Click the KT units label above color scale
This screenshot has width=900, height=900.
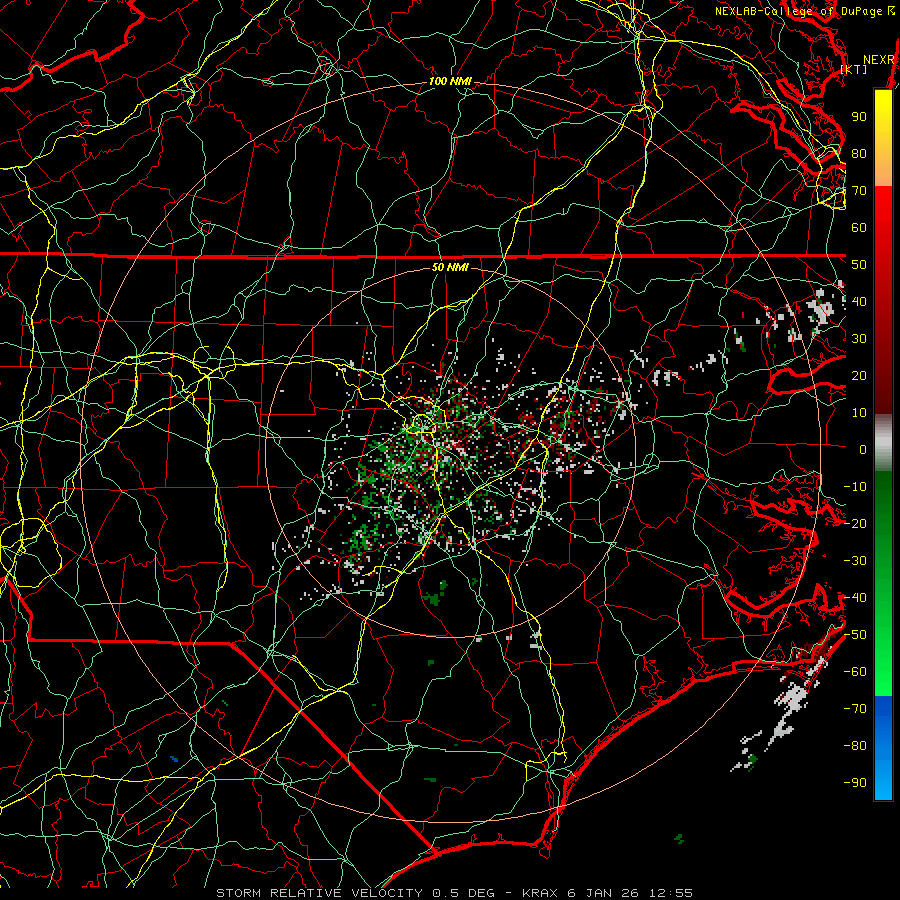(854, 69)
